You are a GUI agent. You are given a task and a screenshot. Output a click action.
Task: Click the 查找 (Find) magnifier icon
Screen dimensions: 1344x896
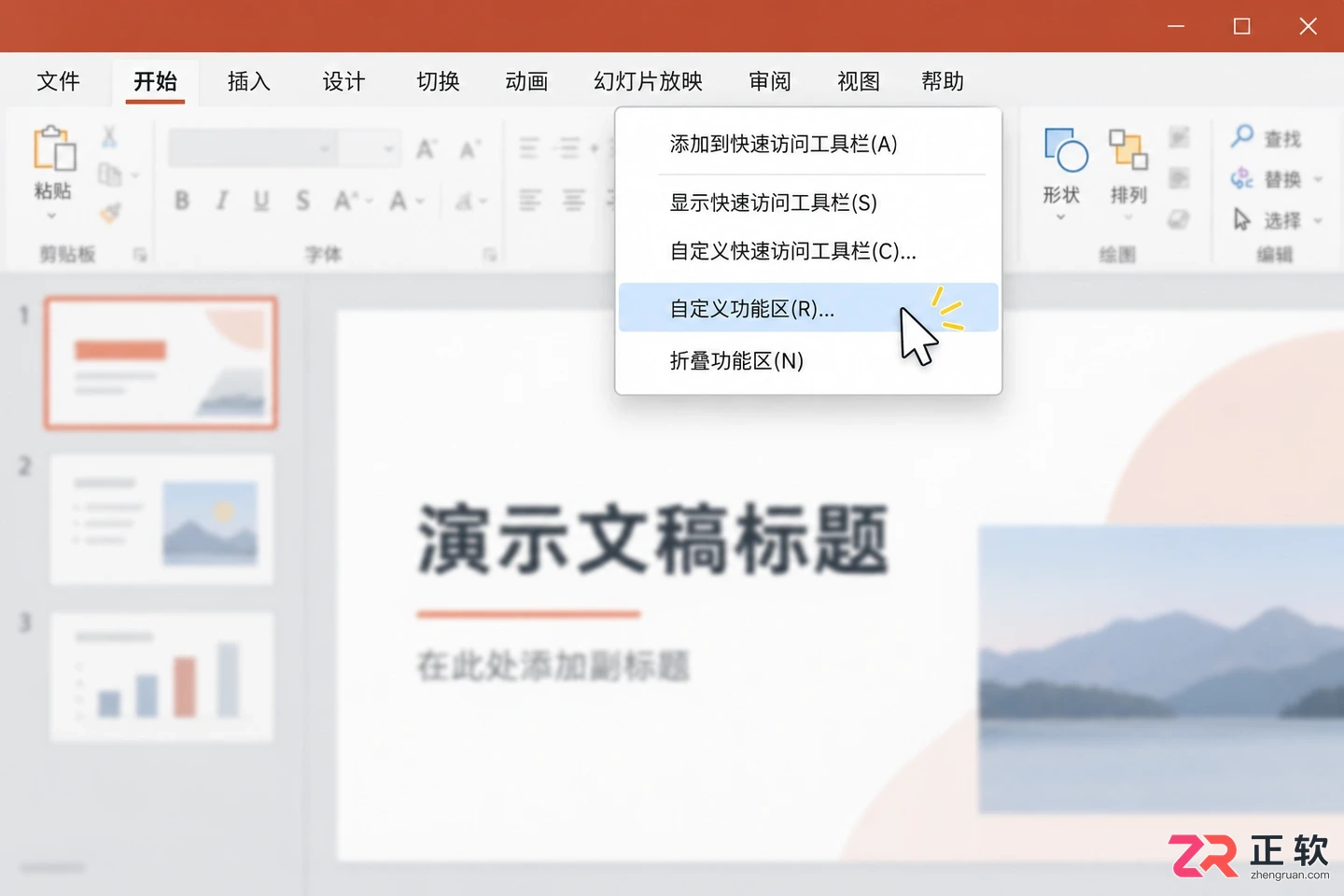coord(1242,136)
